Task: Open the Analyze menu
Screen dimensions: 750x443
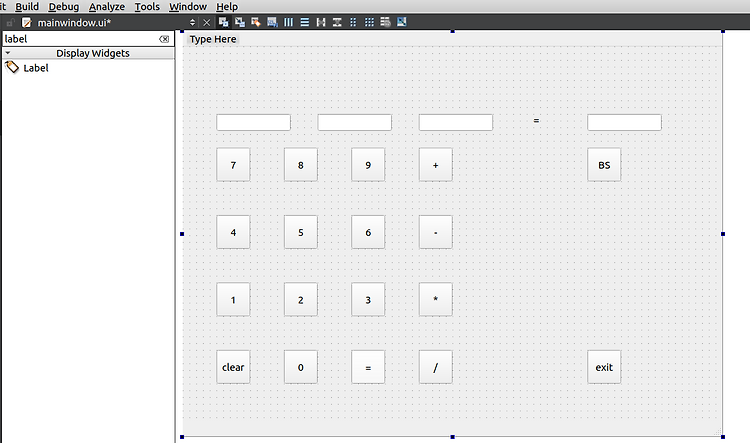Action: (x=107, y=7)
